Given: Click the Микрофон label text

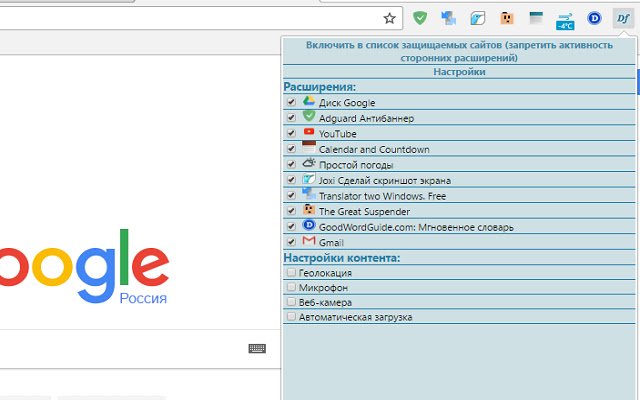Looking at the screenshot, I should click(323, 288).
